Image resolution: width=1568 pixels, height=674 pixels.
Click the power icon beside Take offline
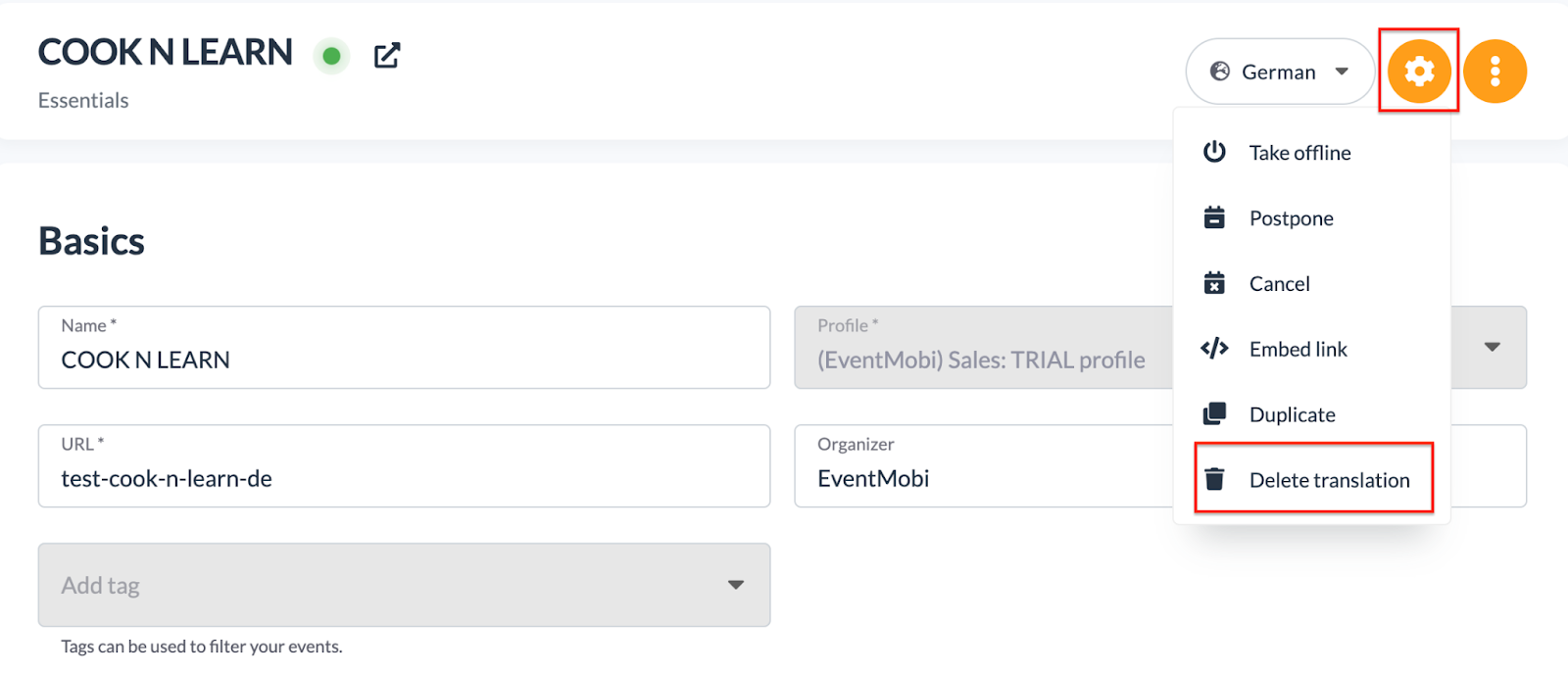tap(1214, 152)
